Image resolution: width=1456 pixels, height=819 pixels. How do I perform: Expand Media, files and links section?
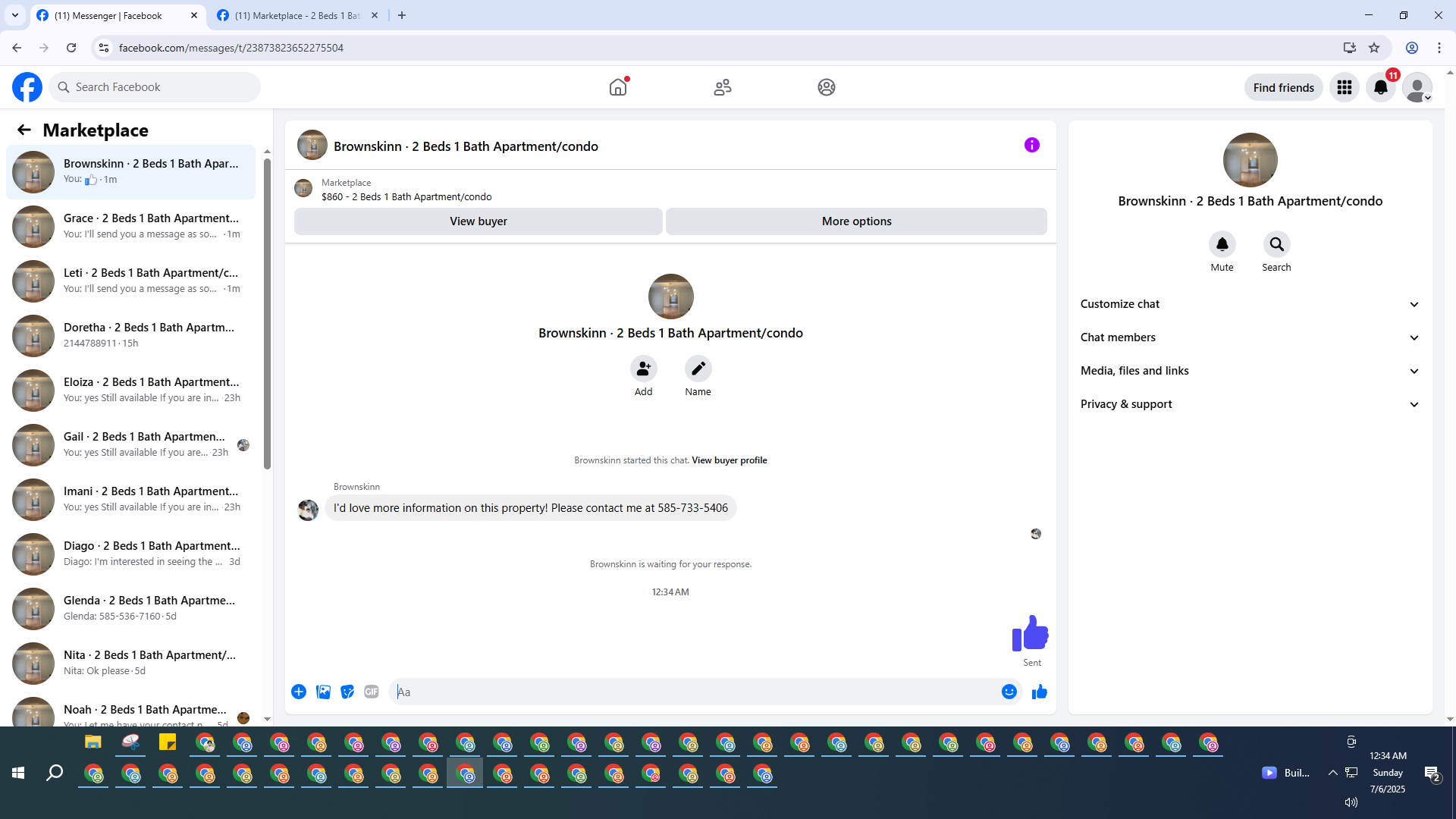1249,371
